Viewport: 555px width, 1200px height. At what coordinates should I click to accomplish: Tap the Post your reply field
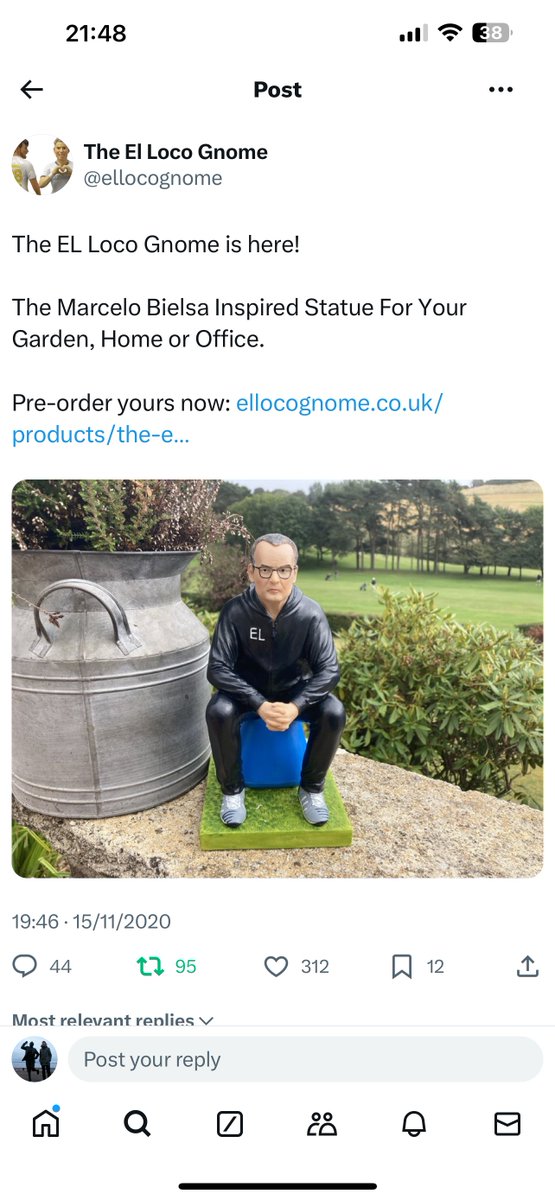[305, 1059]
